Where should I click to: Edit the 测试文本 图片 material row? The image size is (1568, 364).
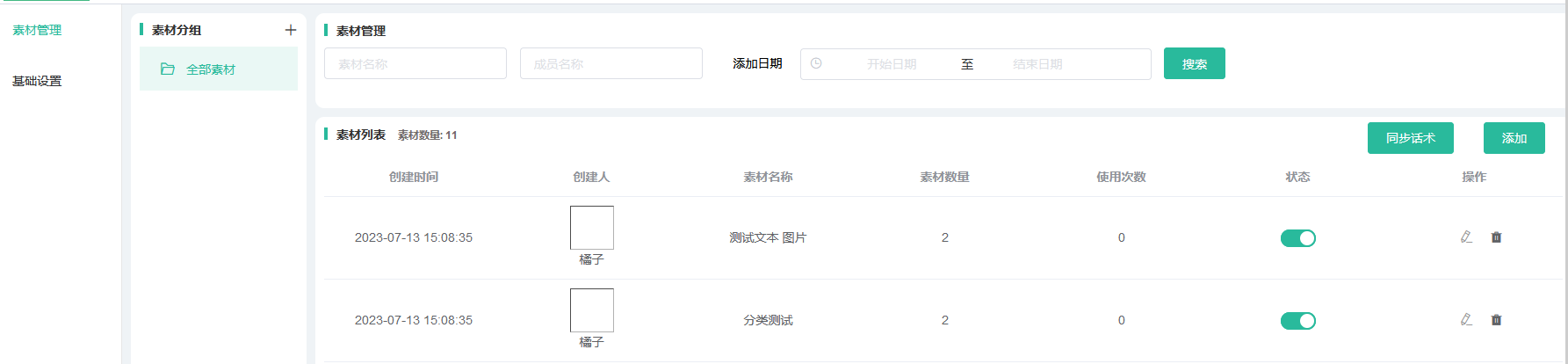(1466, 237)
